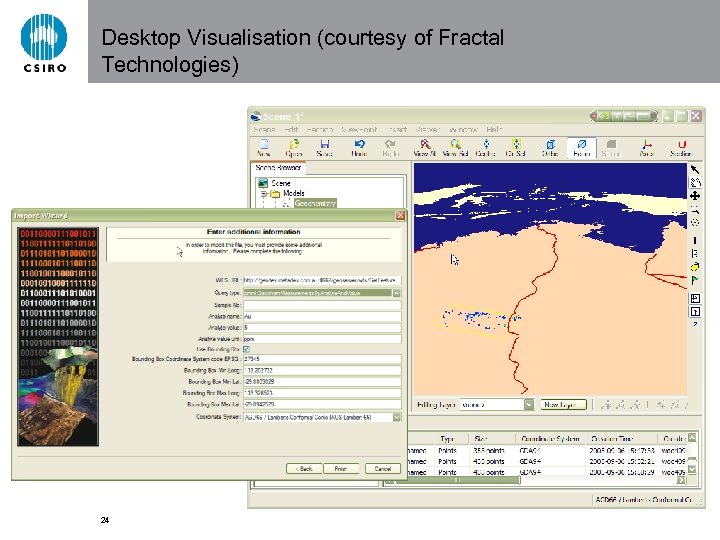Select the Scene Browser tab

point(278,168)
